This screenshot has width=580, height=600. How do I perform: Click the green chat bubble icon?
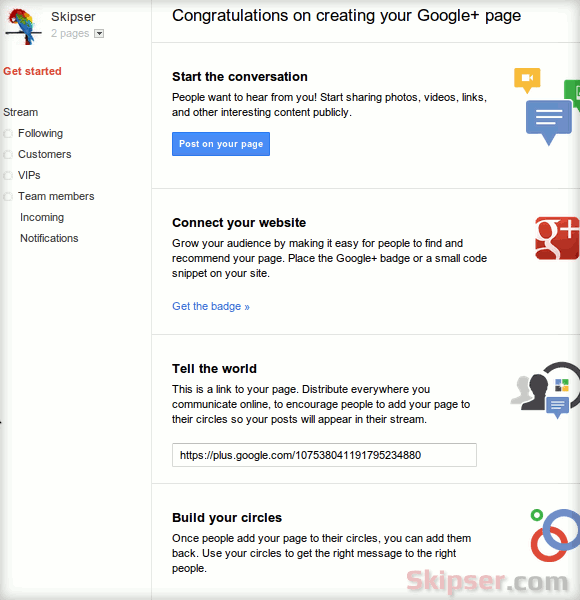coord(572,93)
